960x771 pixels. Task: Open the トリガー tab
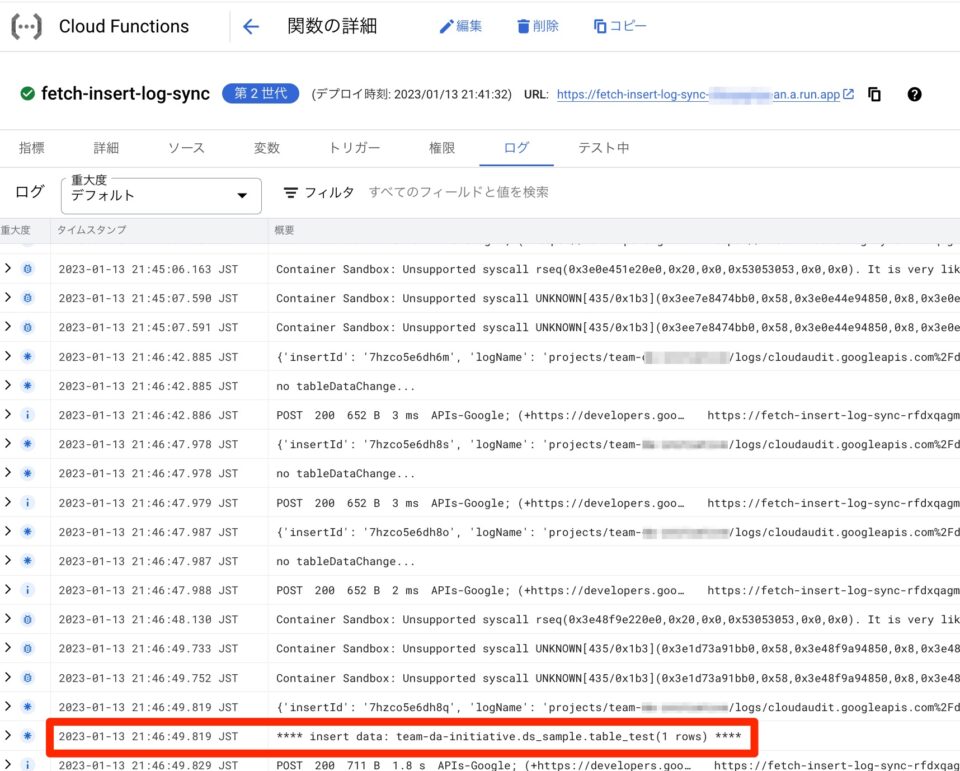(353, 146)
